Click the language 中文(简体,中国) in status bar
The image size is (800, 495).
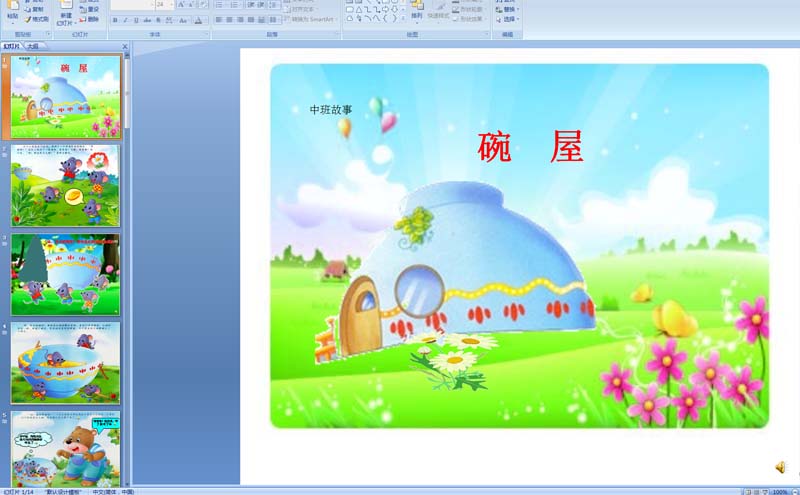[113, 491]
